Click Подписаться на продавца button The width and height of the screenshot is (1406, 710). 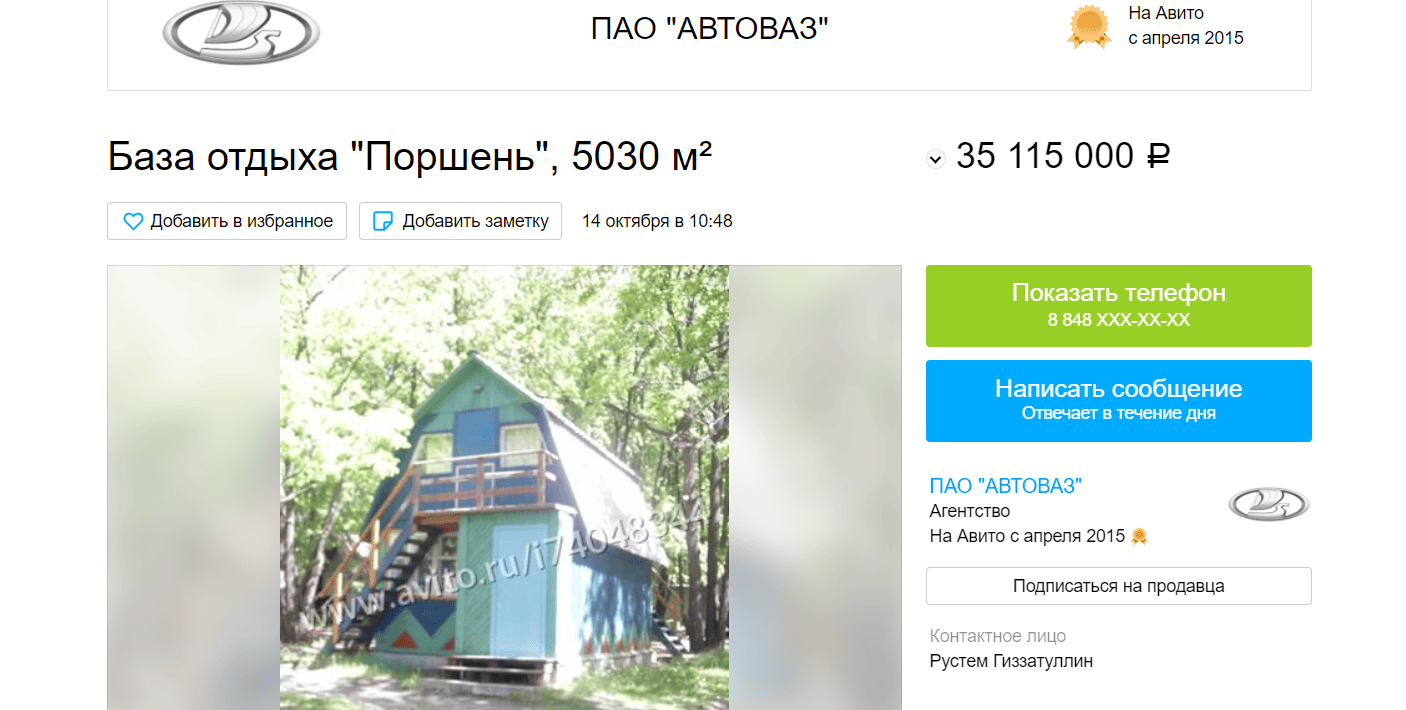coord(1118,586)
